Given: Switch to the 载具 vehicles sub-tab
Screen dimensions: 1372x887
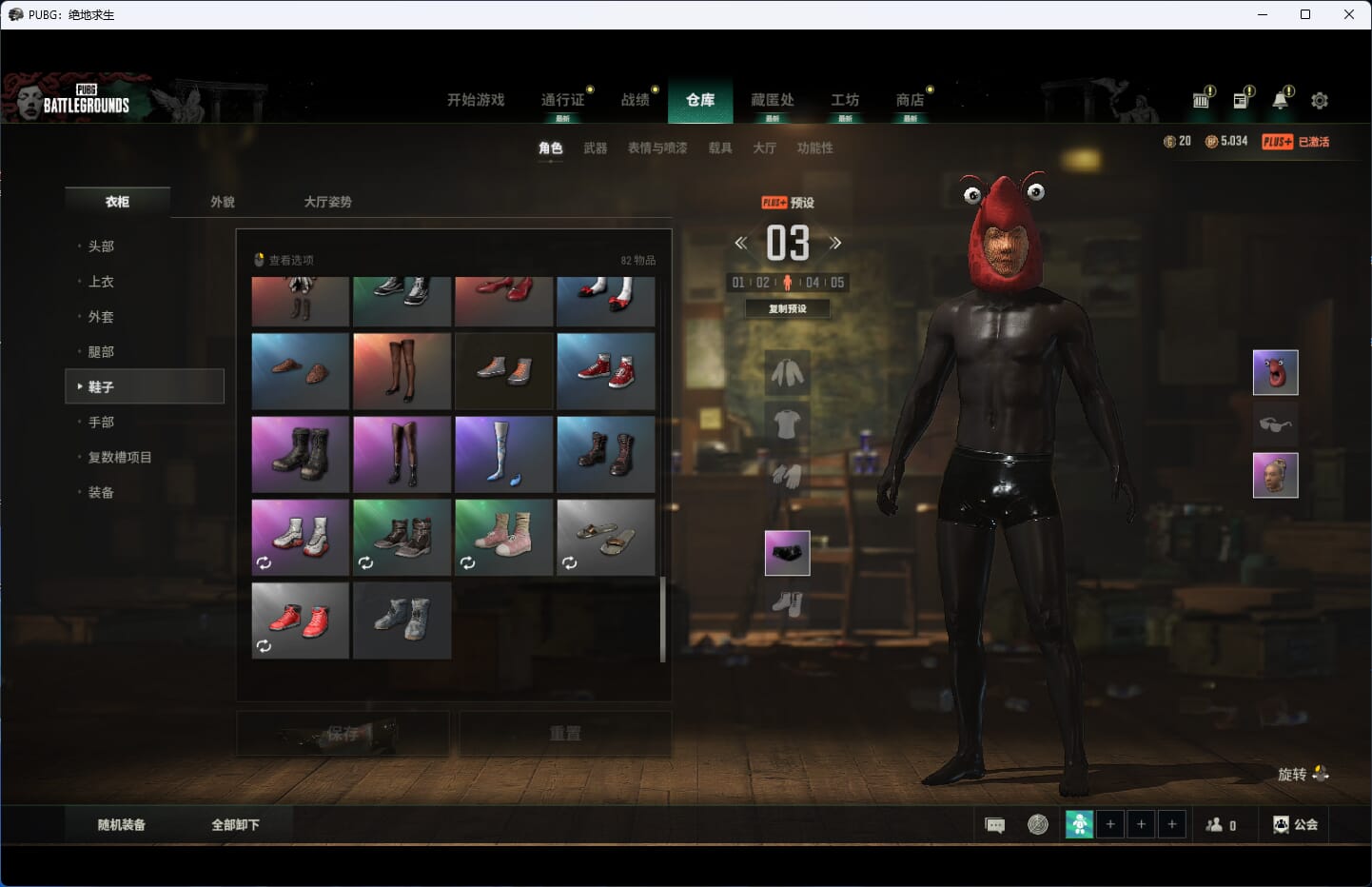Looking at the screenshot, I should (720, 148).
